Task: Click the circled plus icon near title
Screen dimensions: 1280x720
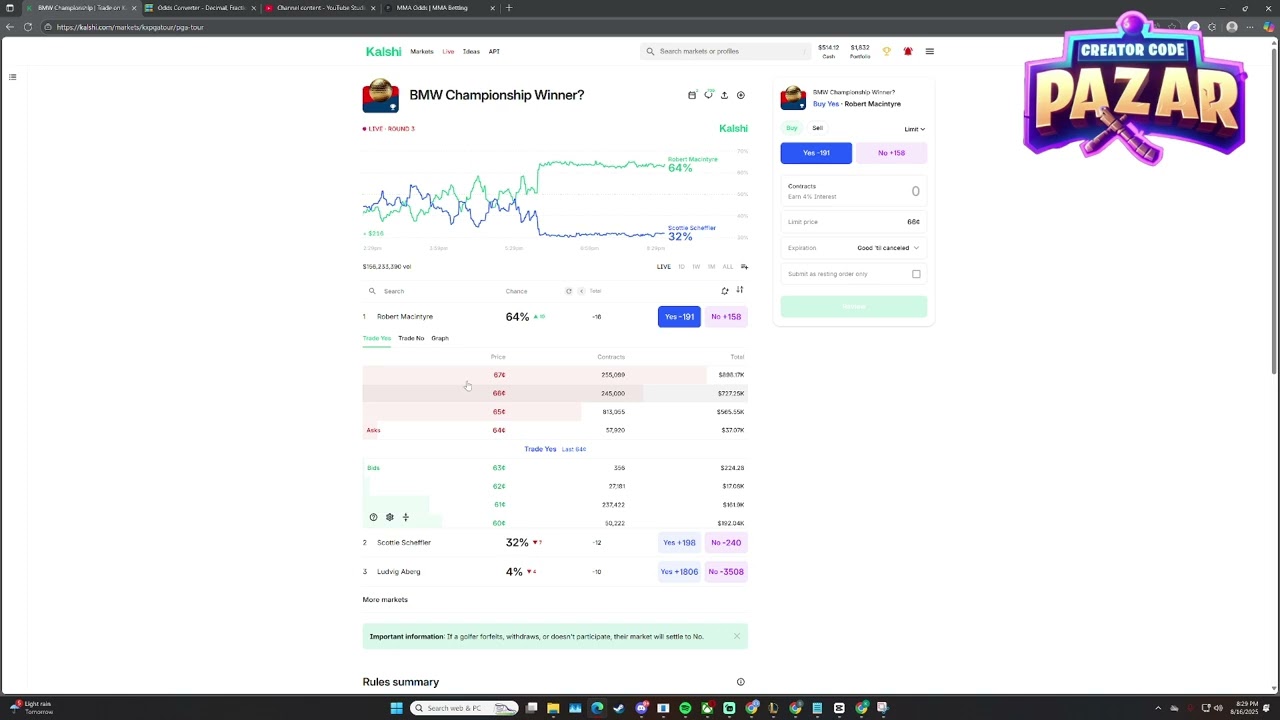Action: click(x=741, y=95)
